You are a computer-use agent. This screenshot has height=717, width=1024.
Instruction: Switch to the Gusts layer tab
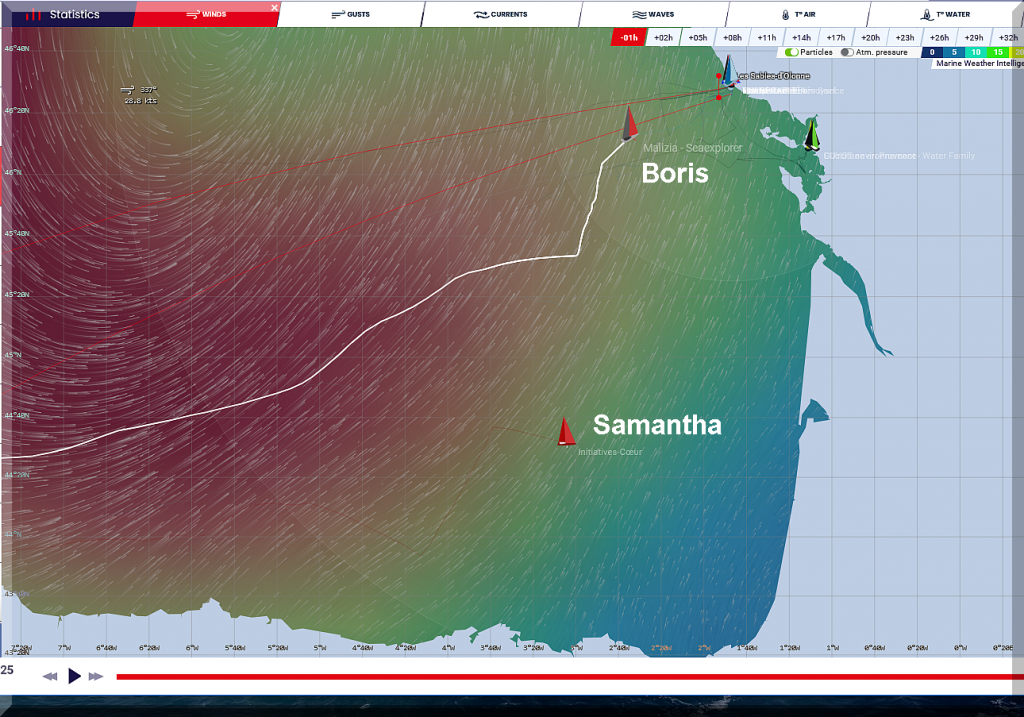(350, 15)
